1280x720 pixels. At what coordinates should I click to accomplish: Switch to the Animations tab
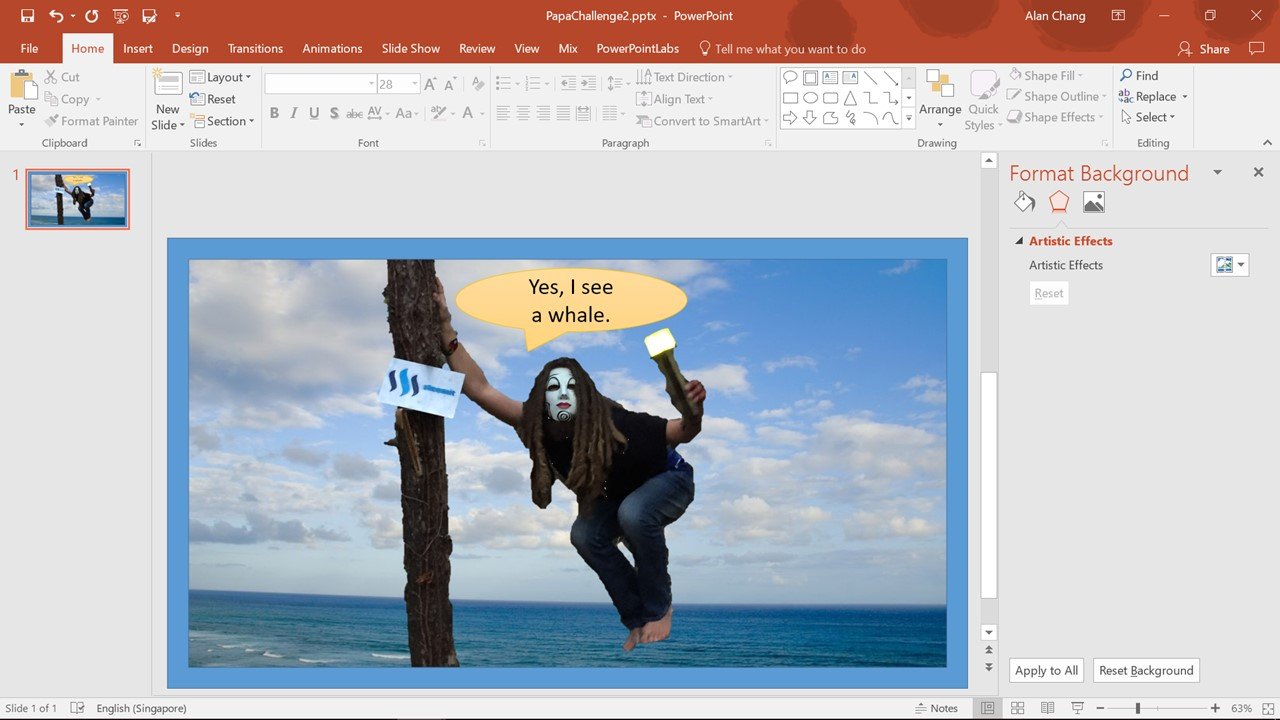click(x=332, y=48)
